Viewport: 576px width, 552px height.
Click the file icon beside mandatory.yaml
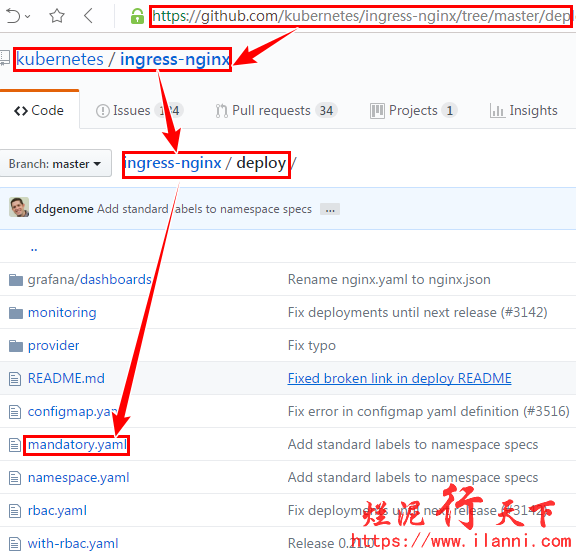(x=15, y=445)
